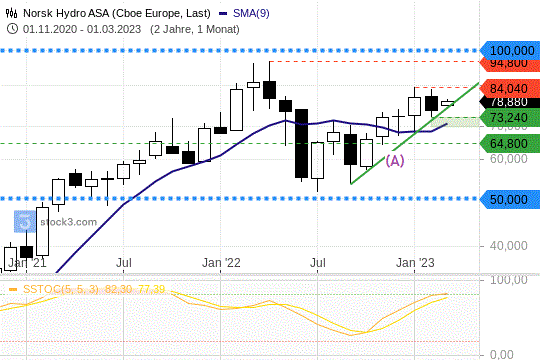540x360 pixels.
Task: Click the Jan '22 time axis label
Action: (x=221, y=263)
